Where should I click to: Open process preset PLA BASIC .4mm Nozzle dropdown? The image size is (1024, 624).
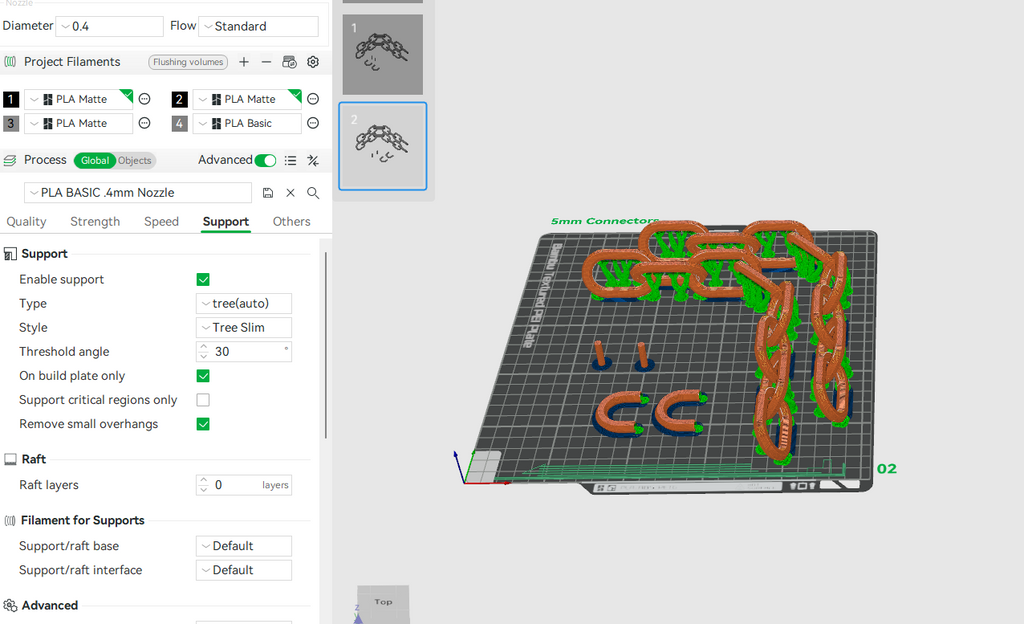pos(138,193)
